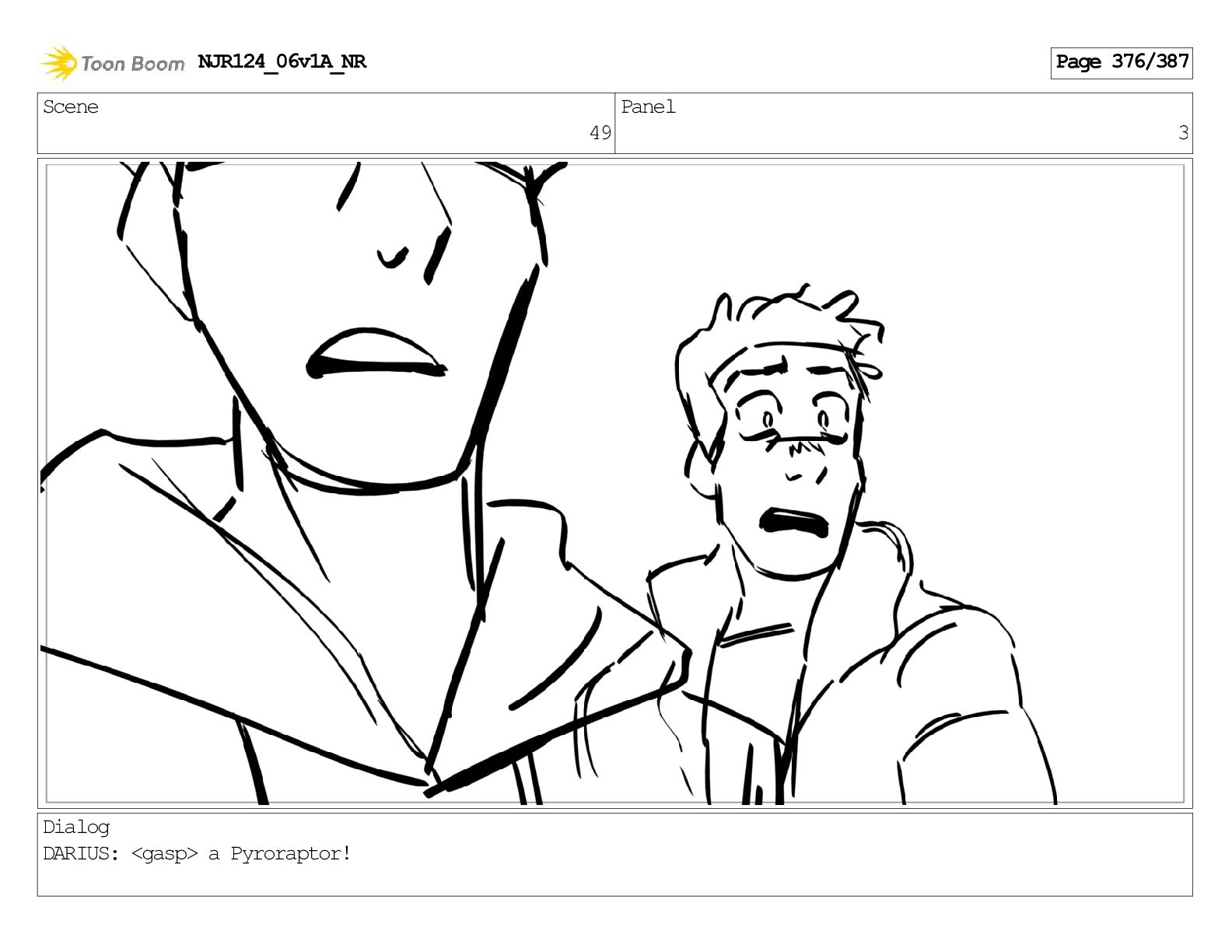Click the Dialog label

76,827
